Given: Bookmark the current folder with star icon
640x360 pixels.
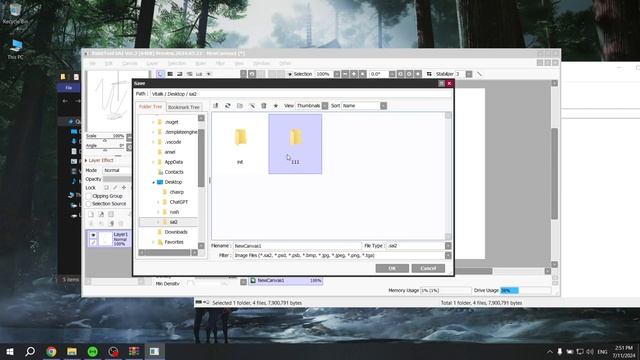Looking at the screenshot, I should point(276,106).
